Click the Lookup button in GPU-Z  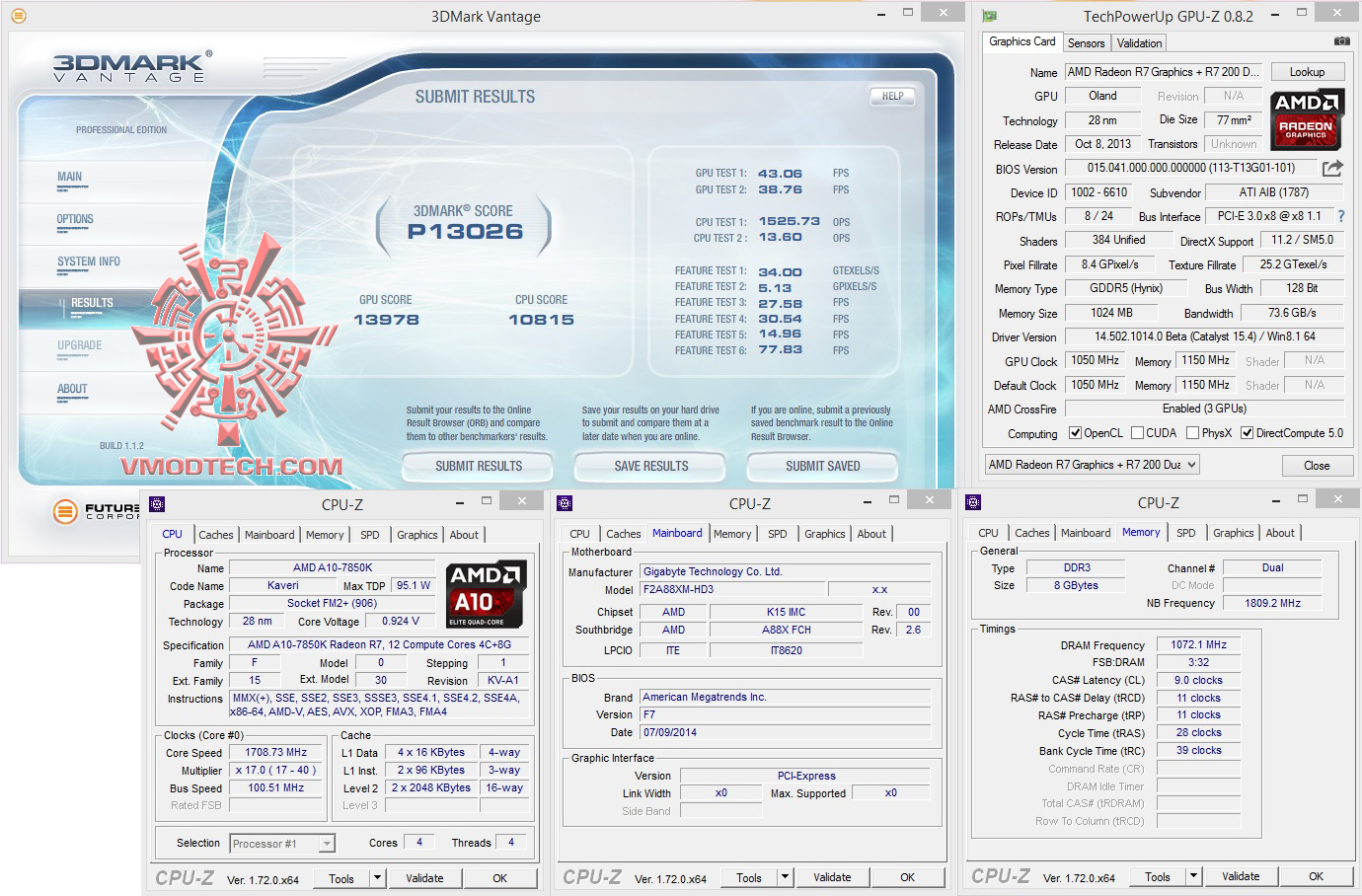pyautogui.click(x=1307, y=72)
